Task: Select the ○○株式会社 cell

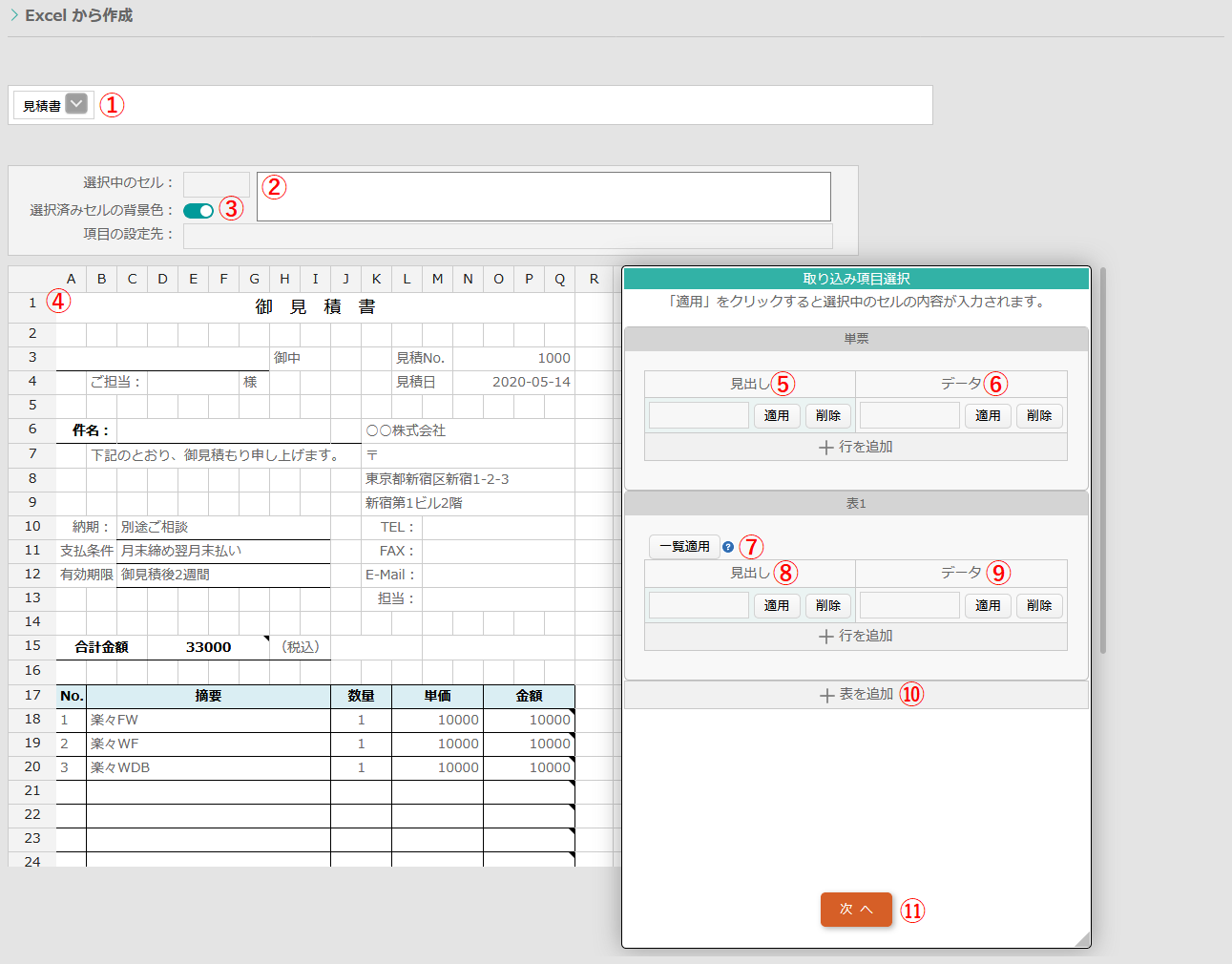Action: [x=469, y=430]
